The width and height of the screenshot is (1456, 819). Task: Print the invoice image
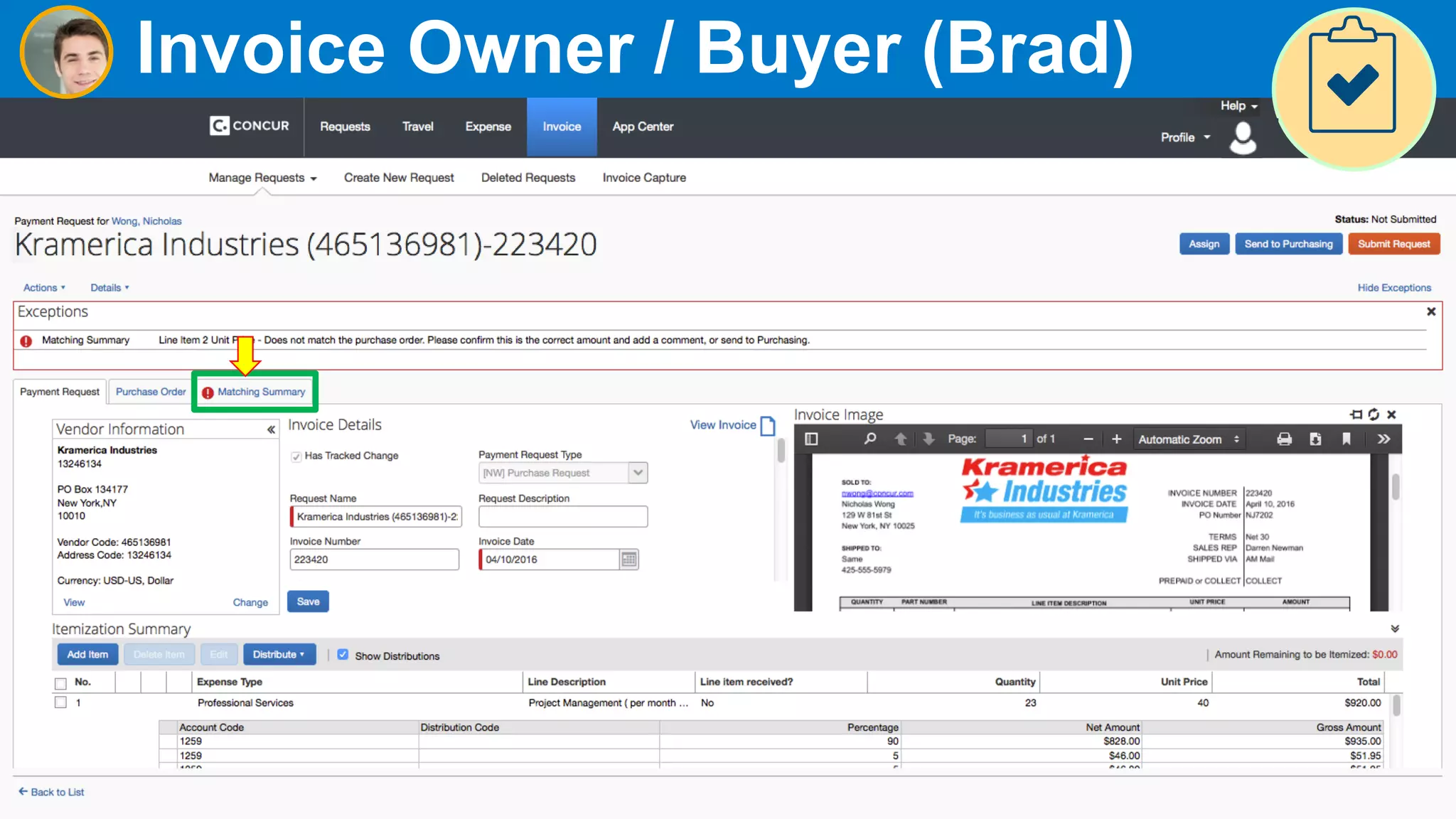pos(1284,439)
